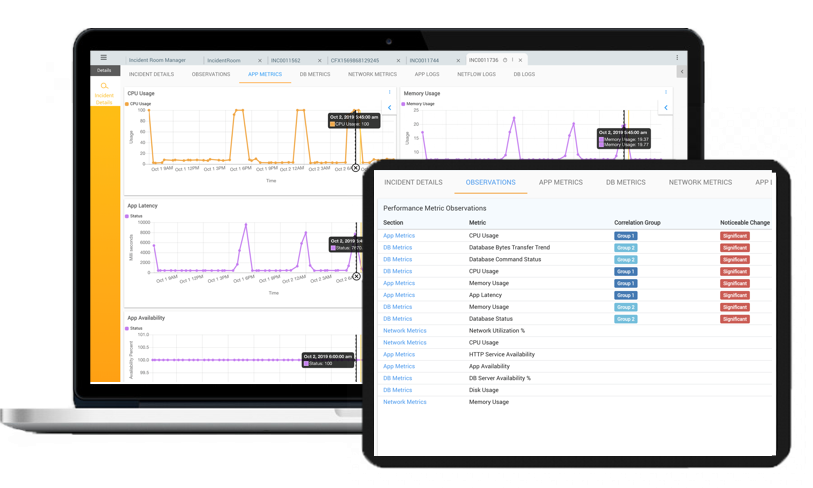Click Group 1 badge in App Latency row
The width and height of the screenshot is (813, 488).
point(625,295)
